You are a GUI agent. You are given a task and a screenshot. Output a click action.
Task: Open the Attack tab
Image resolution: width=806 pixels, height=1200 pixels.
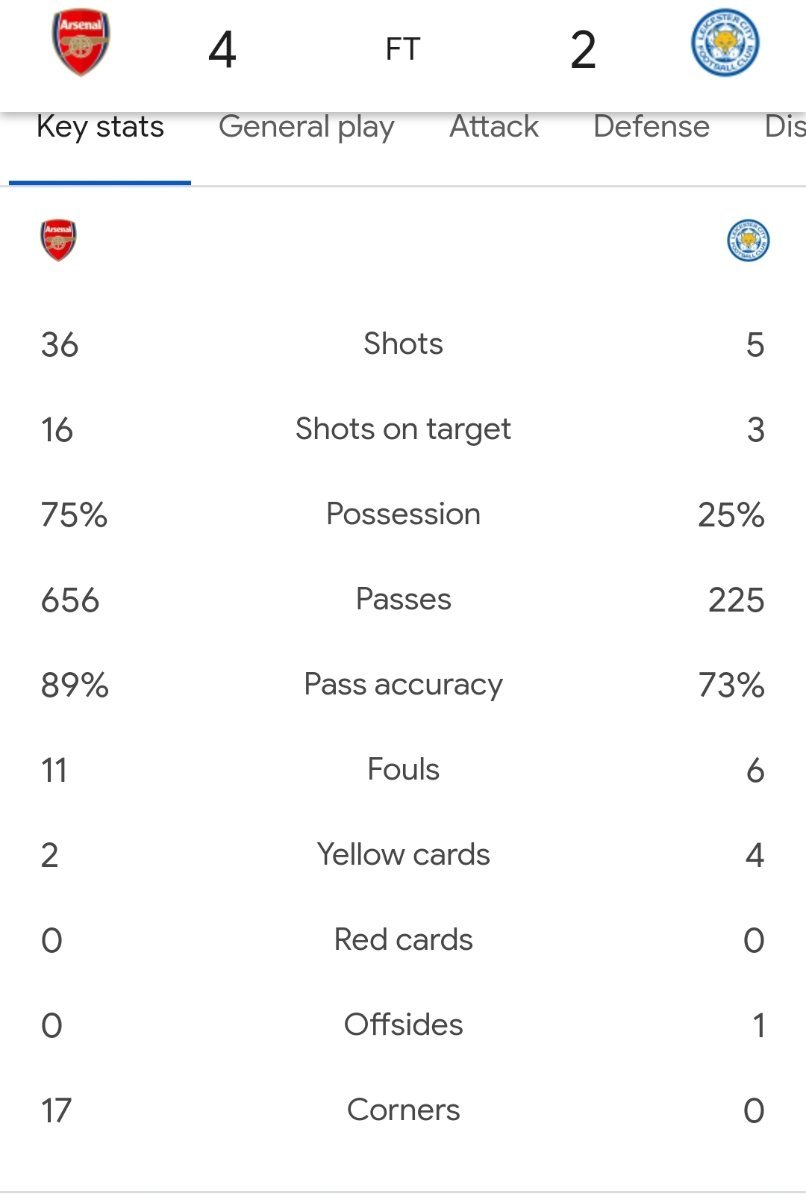[494, 127]
